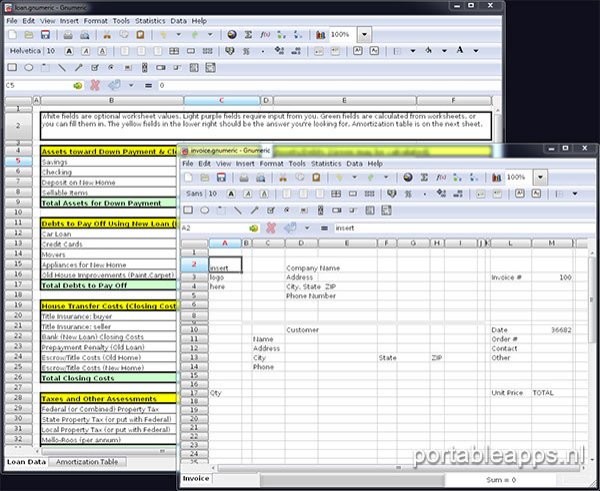This screenshot has height=491, width=600.
Task: Open zoom dropdown in invoice window toolbar
Action: 541,177
